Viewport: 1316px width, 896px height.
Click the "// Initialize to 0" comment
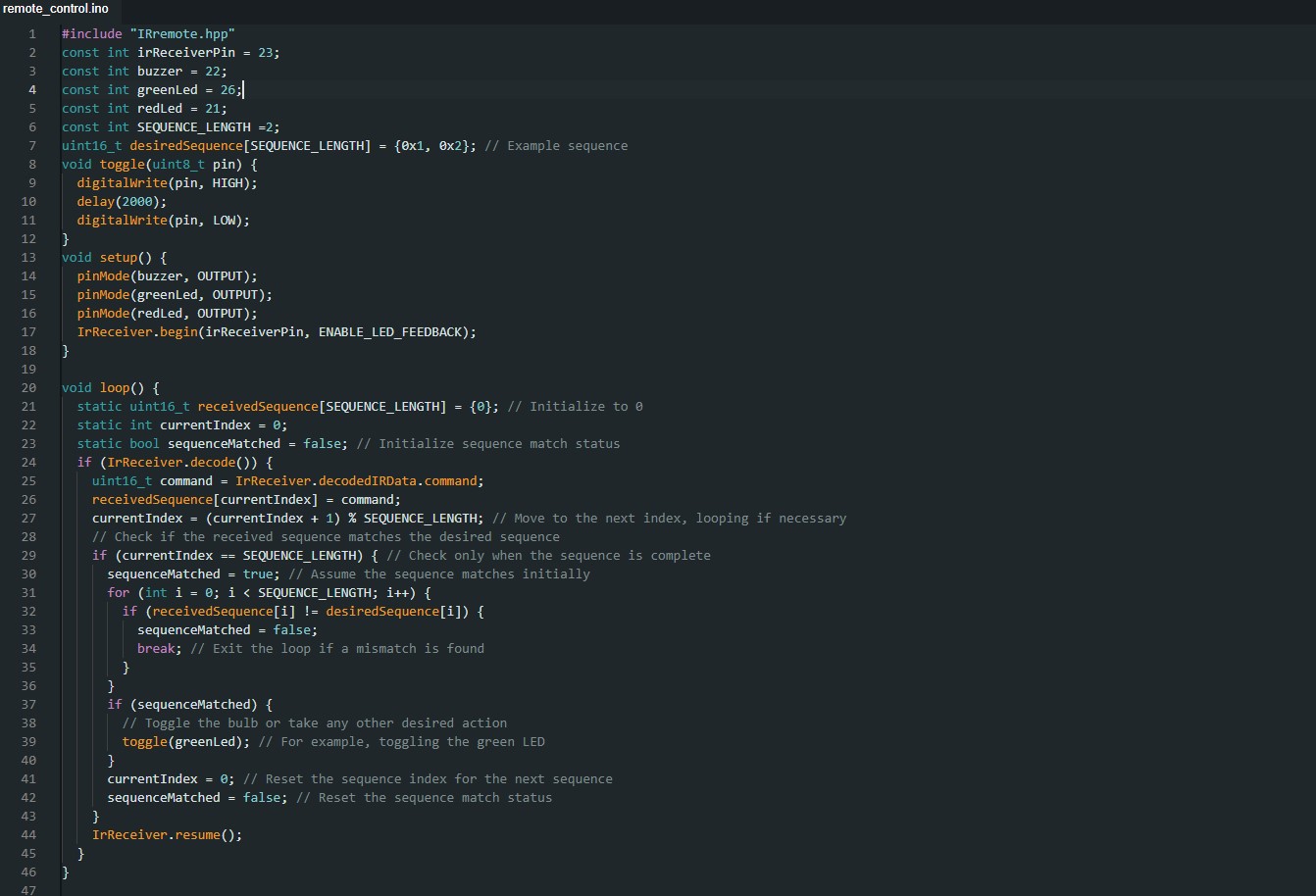pyautogui.click(x=575, y=406)
